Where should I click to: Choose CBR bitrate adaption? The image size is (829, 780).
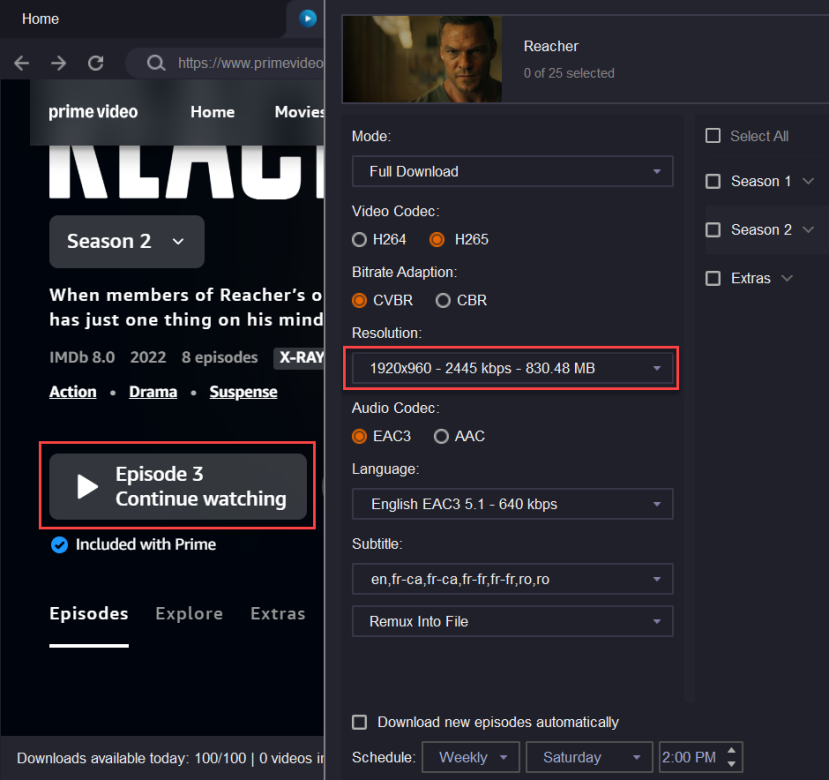click(x=443, y=300)
